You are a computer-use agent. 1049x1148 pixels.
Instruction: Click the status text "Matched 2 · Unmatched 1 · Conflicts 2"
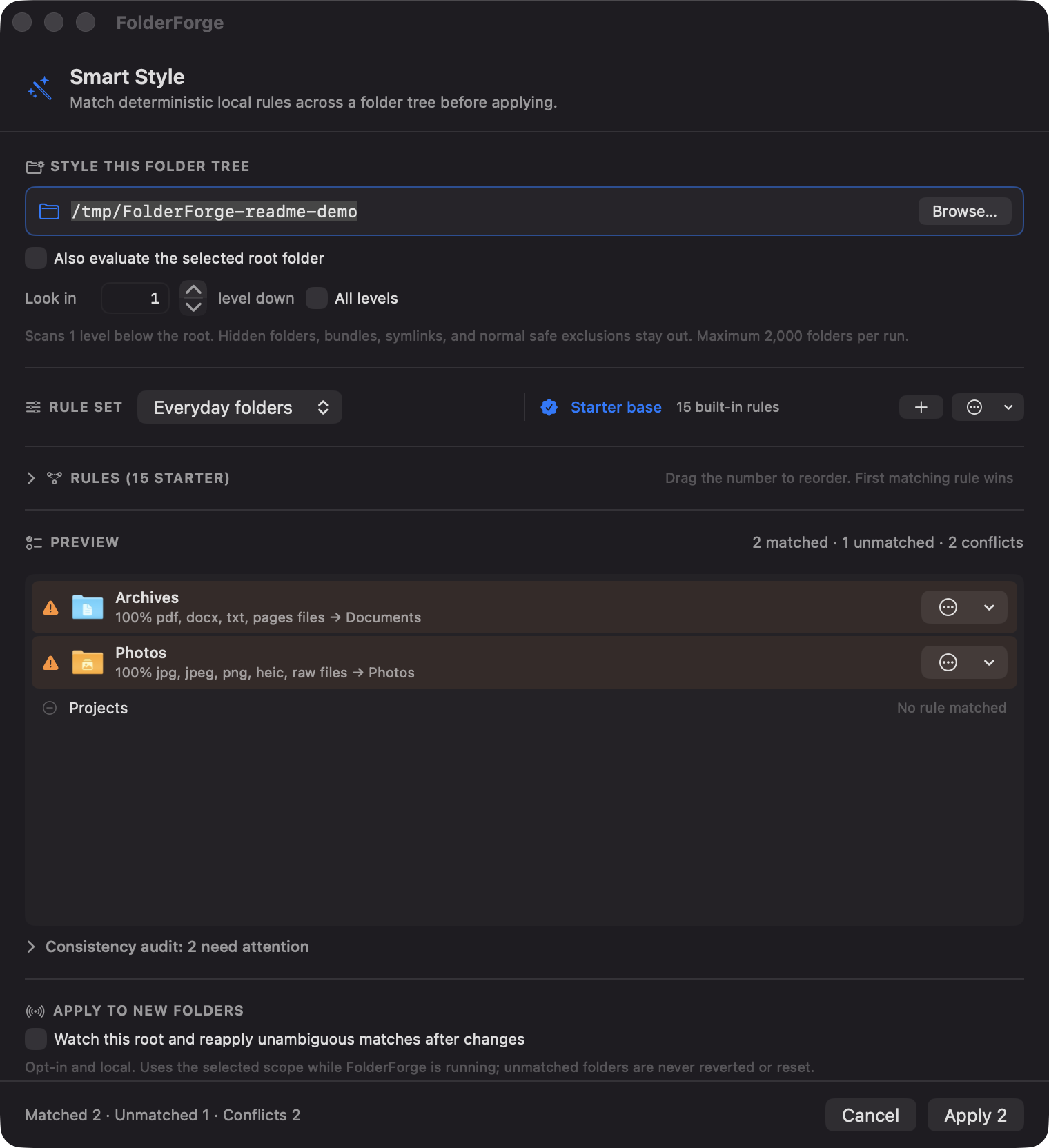[163, 1115]
